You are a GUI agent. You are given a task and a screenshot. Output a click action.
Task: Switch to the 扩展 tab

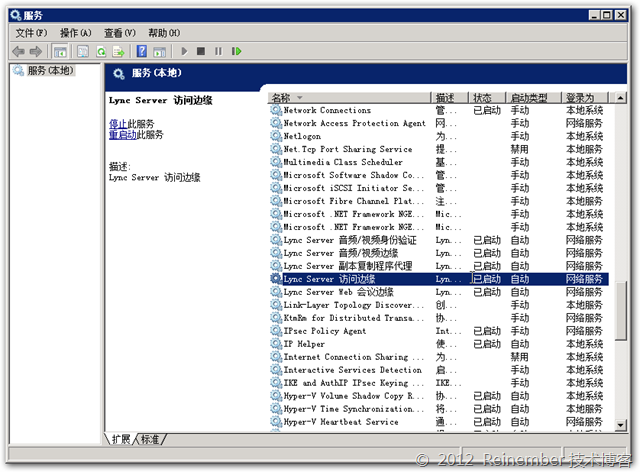[x=121, y=439]
